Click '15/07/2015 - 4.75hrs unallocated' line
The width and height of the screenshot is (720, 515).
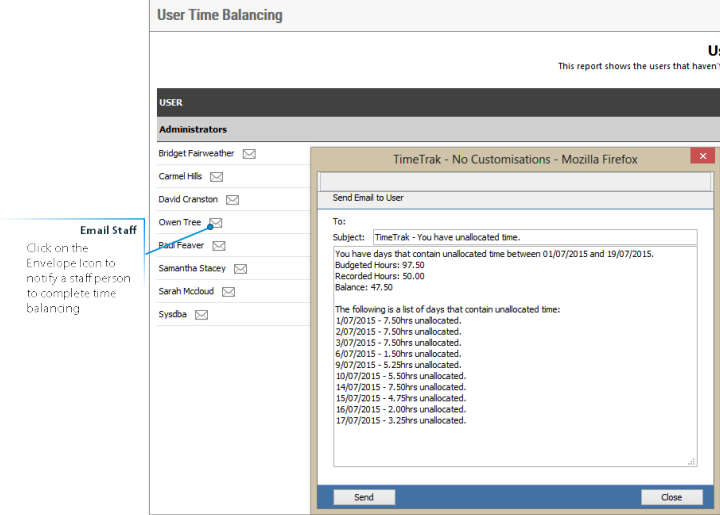click(x=400, y=398)
